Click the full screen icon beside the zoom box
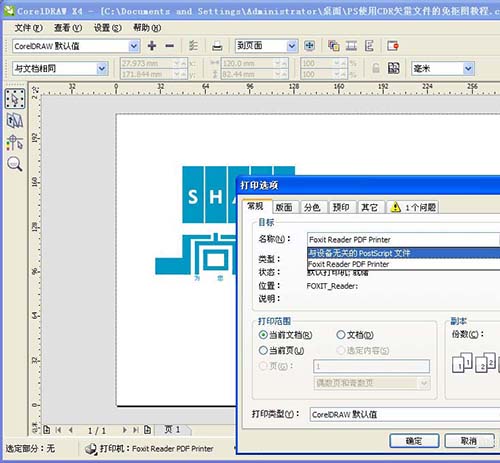Screen dimensions: 500x463 309,46
